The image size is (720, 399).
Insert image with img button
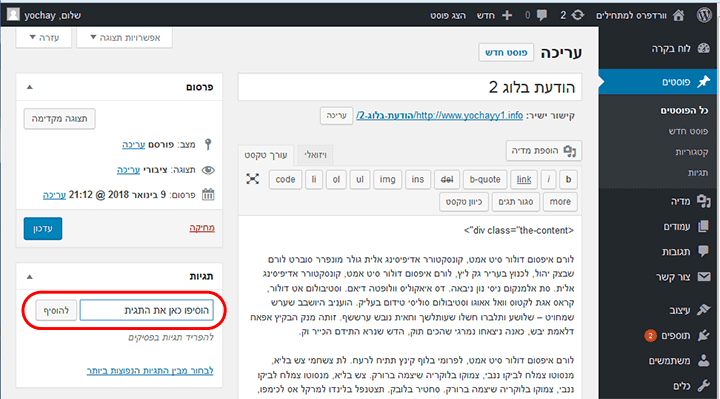(x=387, y=180)
